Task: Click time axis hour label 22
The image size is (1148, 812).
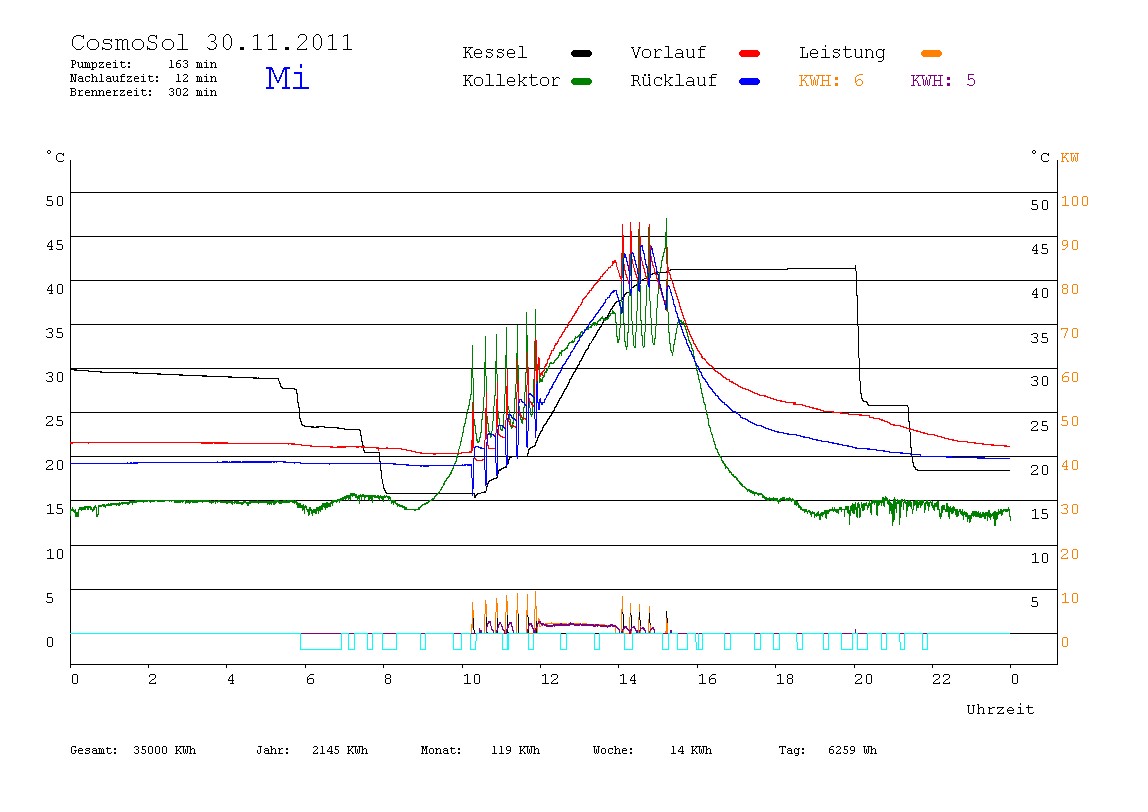Action: [942, 679]
